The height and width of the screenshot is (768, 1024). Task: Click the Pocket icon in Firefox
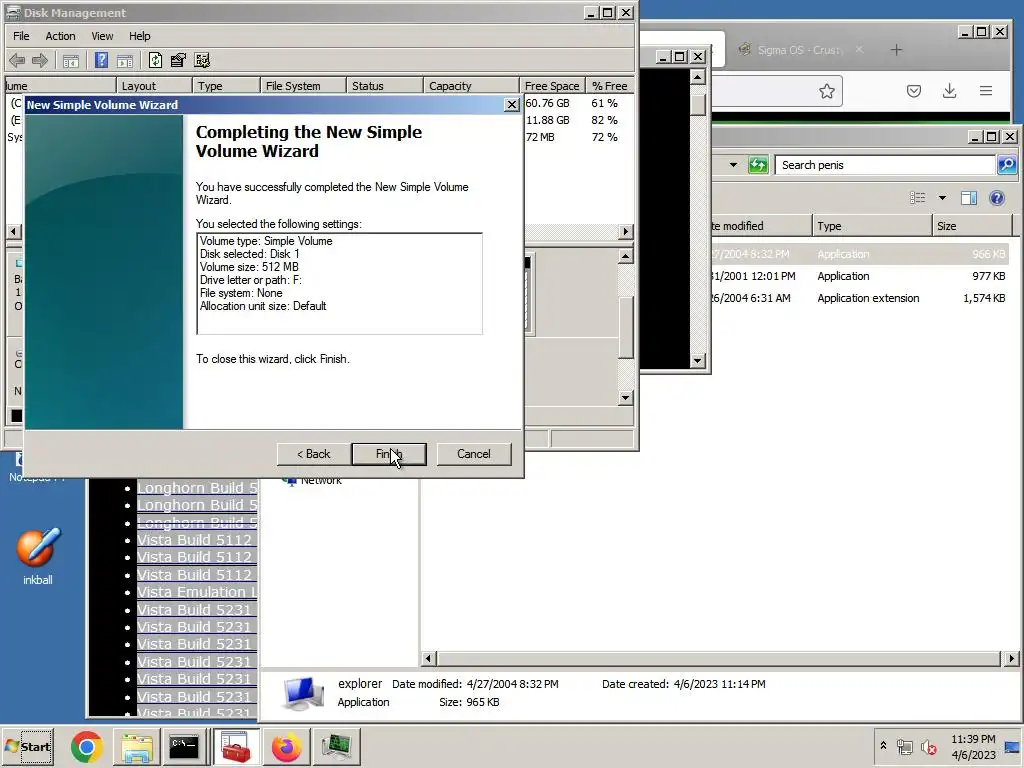[x=914, y=91]
